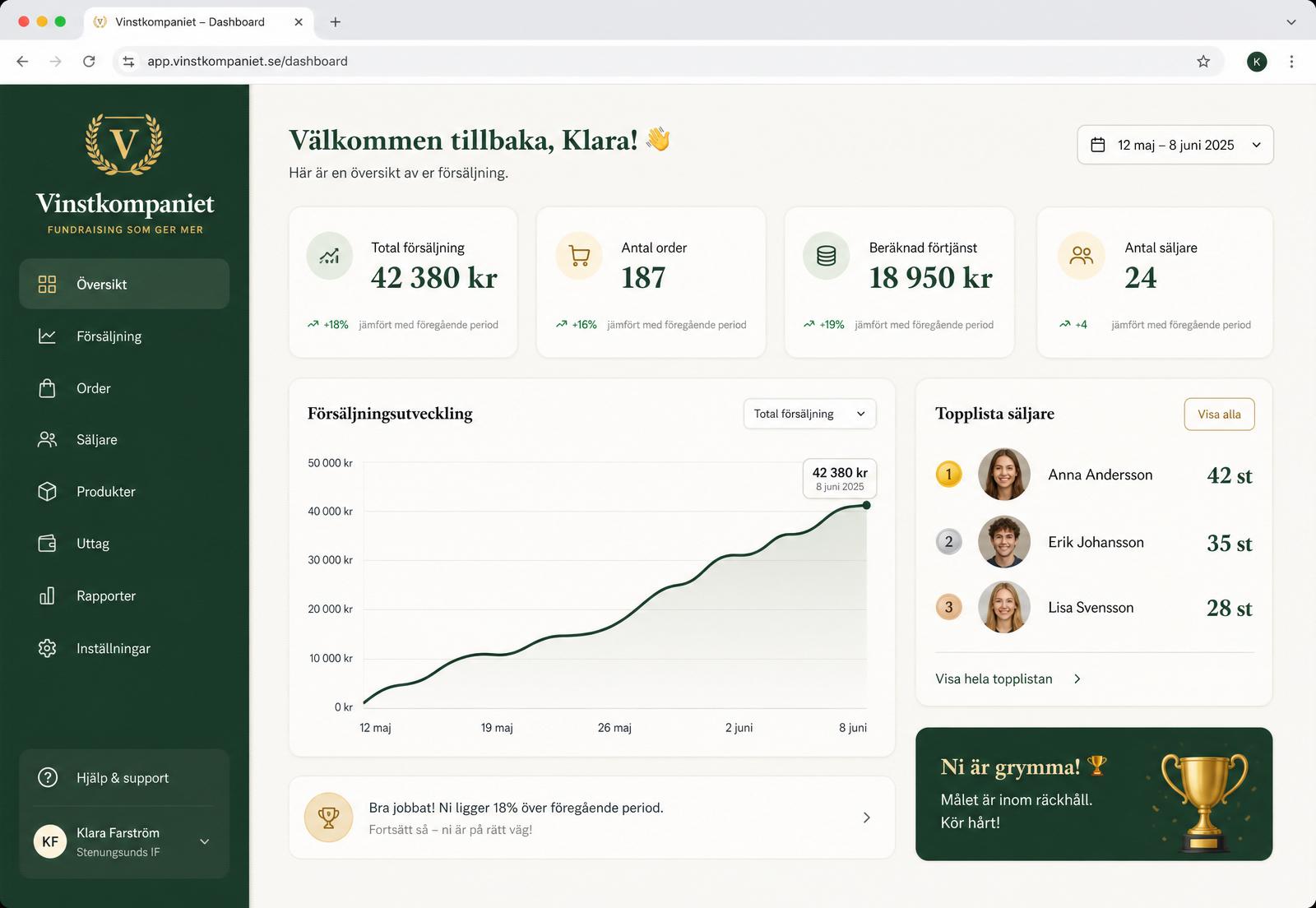Expand the Klara Farström account menu

(x=205, y=841)
